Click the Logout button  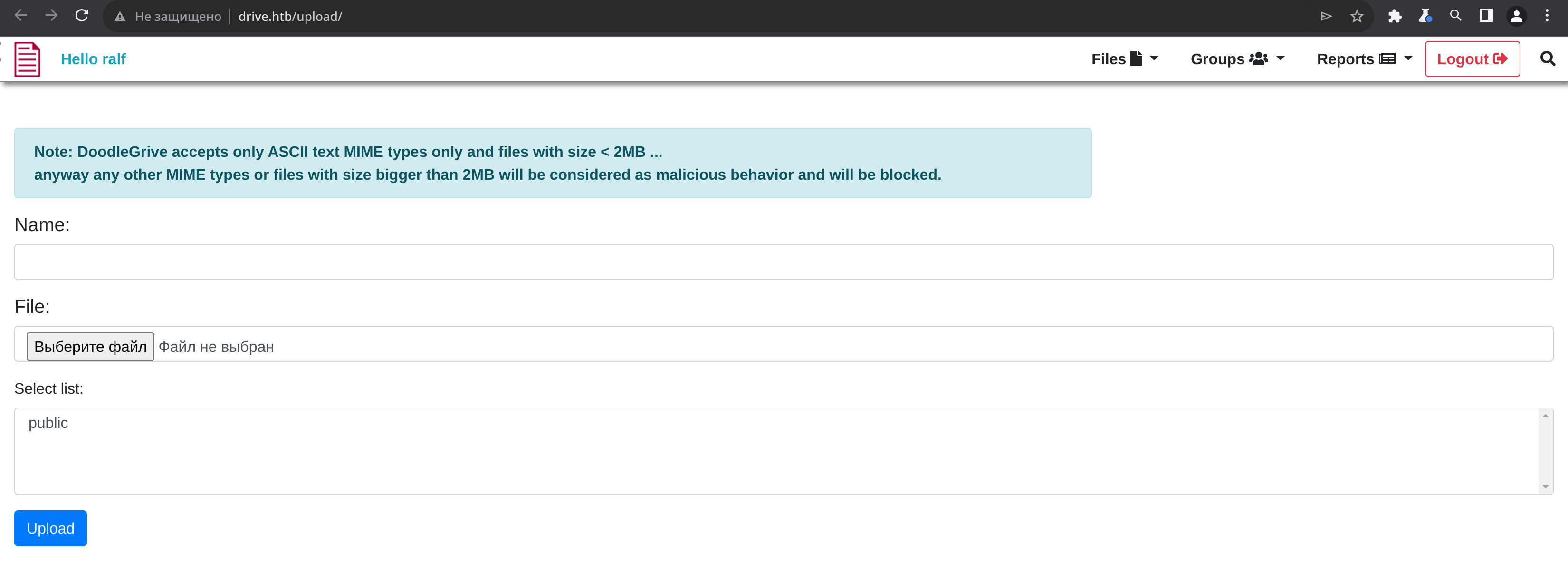pyautogui.click(x=1472, y=59)
